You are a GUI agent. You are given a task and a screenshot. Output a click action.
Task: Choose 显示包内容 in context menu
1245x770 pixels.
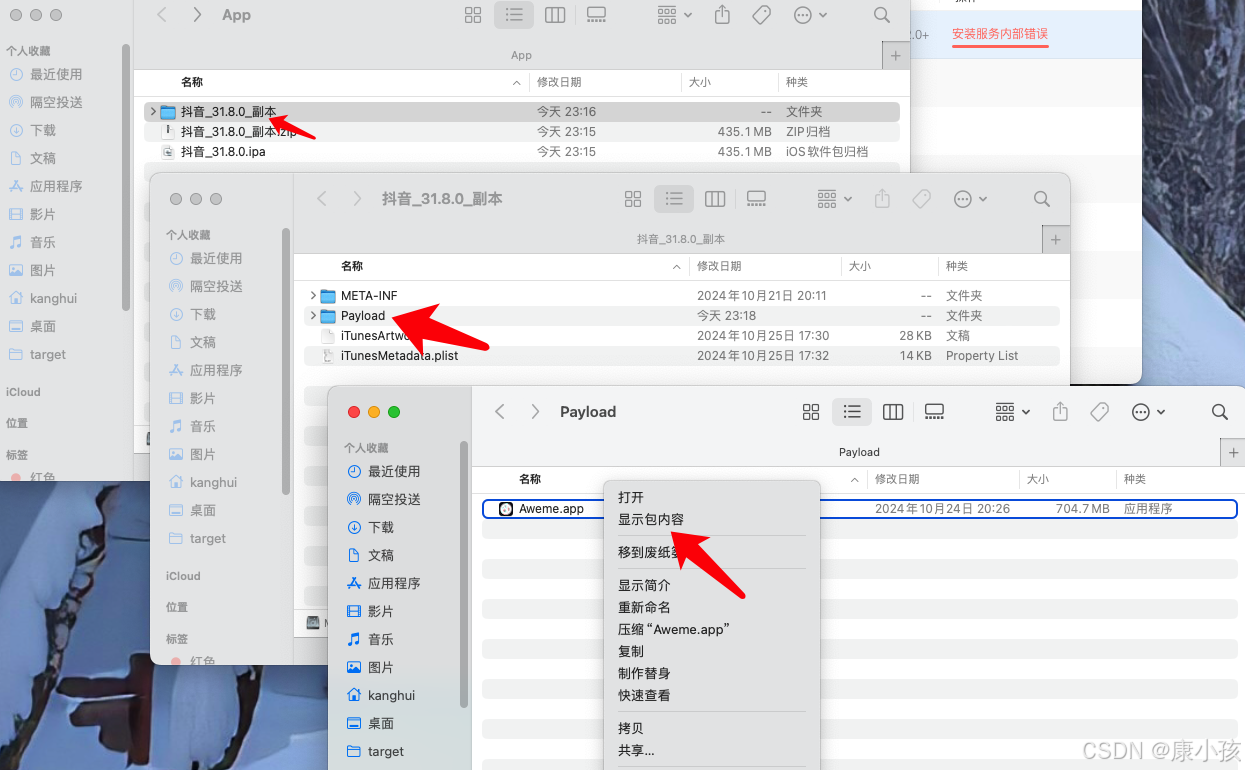click(x=651, y=519)
